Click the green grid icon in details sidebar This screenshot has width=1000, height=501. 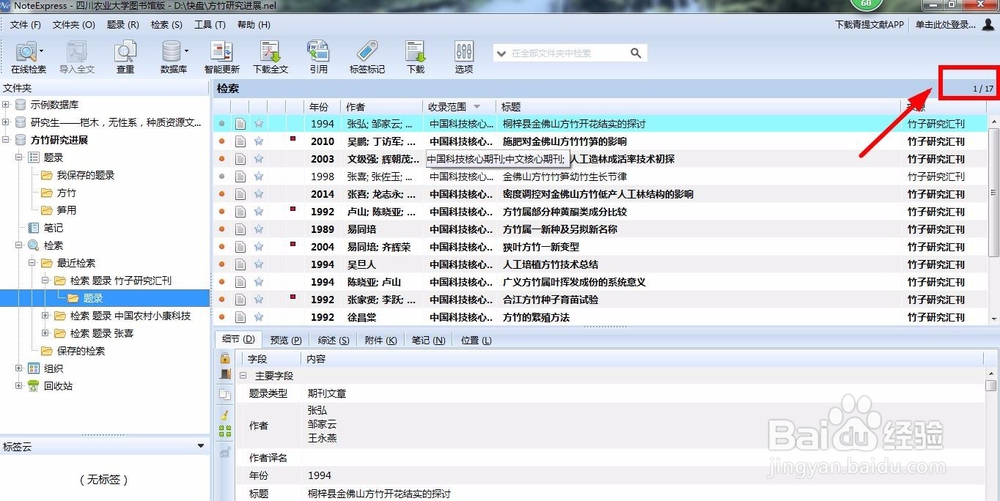coord(224,431)
